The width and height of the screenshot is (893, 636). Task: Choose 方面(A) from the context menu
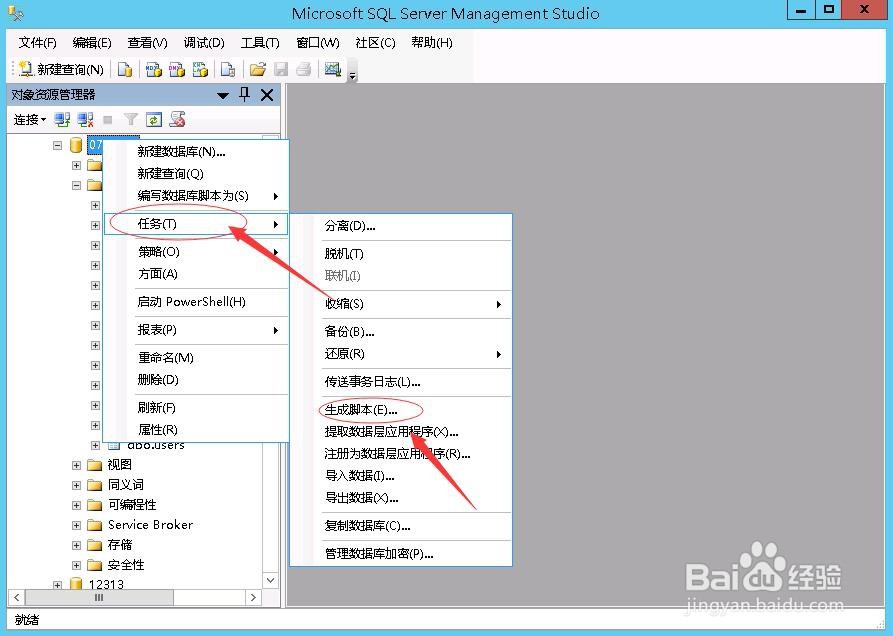click(x=196, y=274)
